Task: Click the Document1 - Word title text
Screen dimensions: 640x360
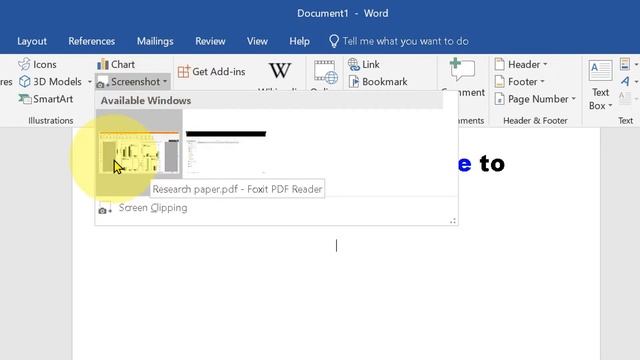Action: [342, 13]
